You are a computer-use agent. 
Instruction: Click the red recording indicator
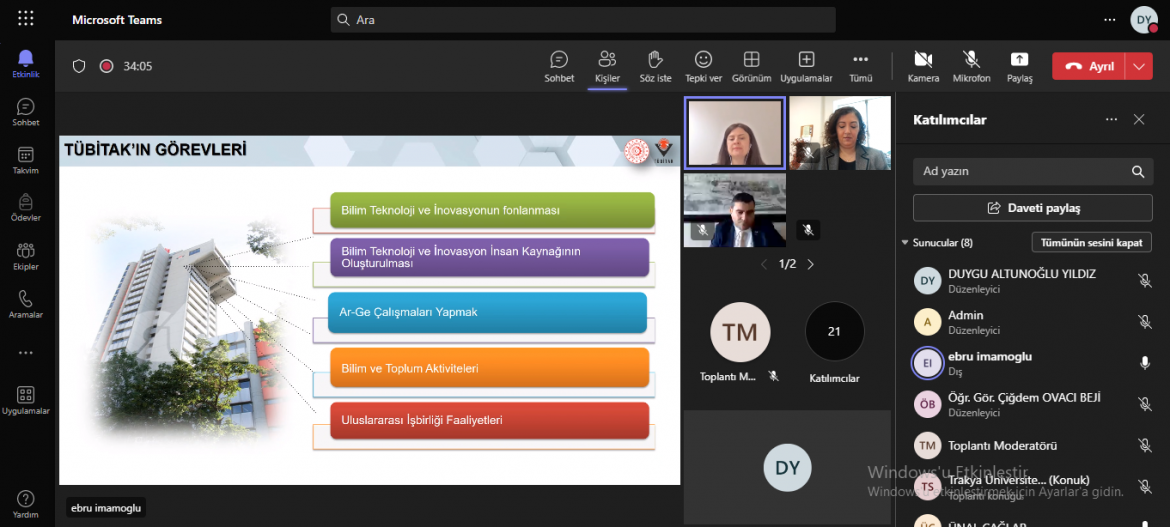click(106, 66)
